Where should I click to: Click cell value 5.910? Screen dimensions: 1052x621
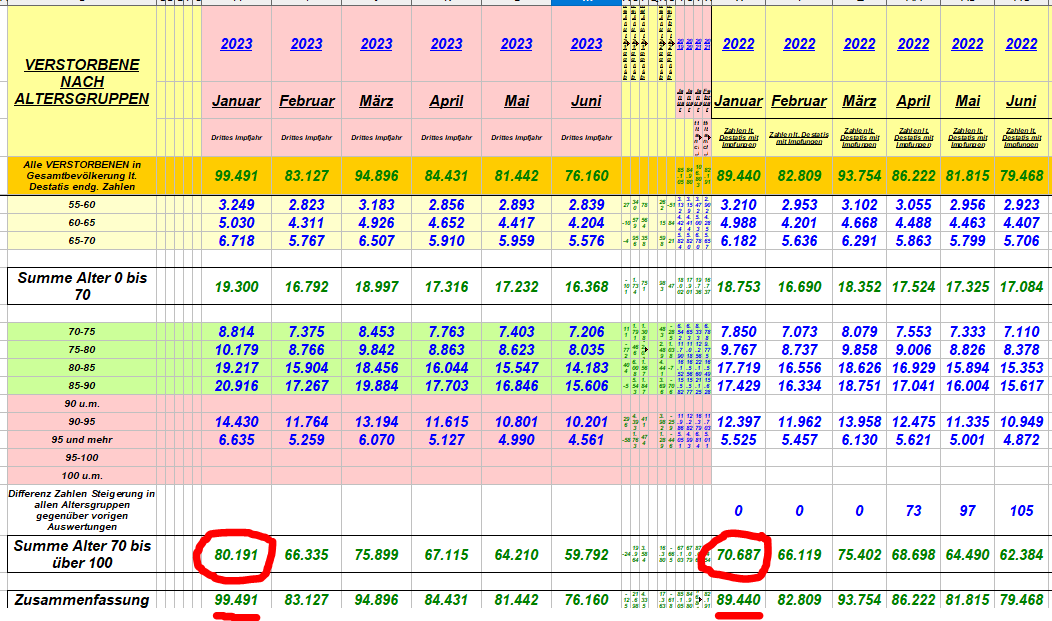446,241
